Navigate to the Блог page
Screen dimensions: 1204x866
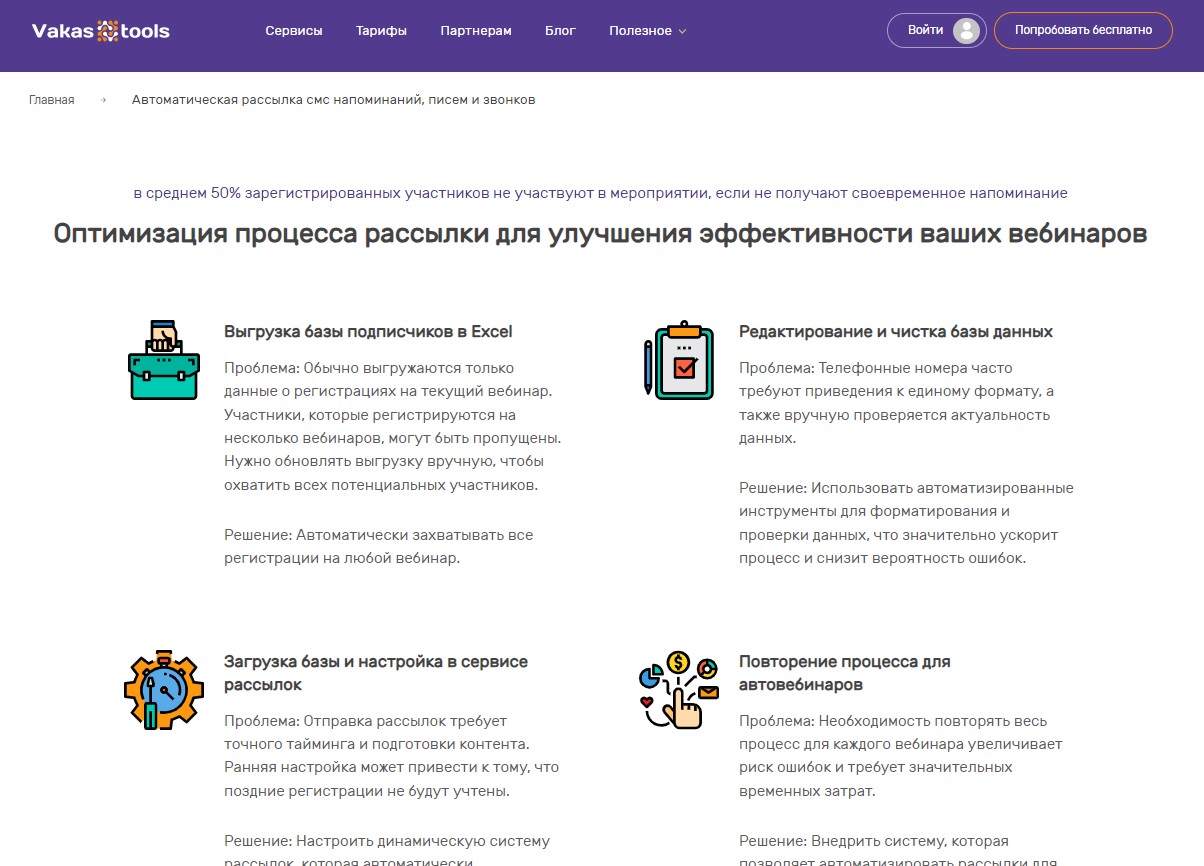[560, 31]
